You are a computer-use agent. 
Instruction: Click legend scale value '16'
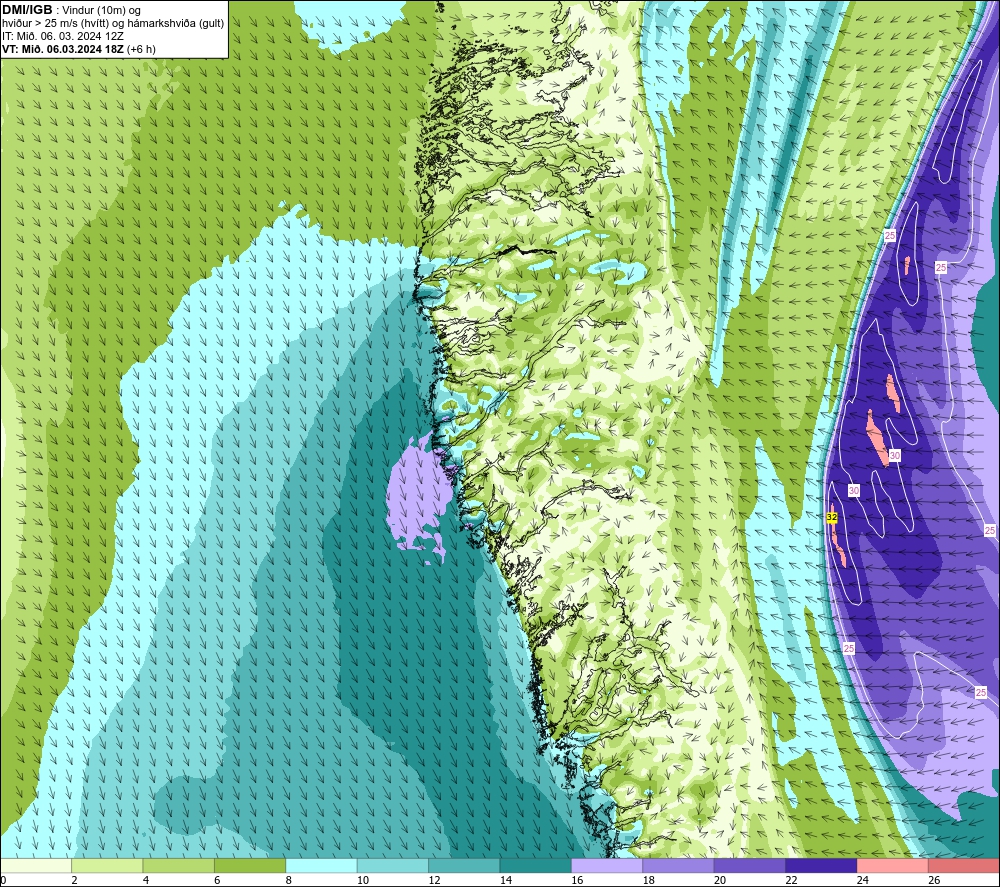[x=577, y=880]
